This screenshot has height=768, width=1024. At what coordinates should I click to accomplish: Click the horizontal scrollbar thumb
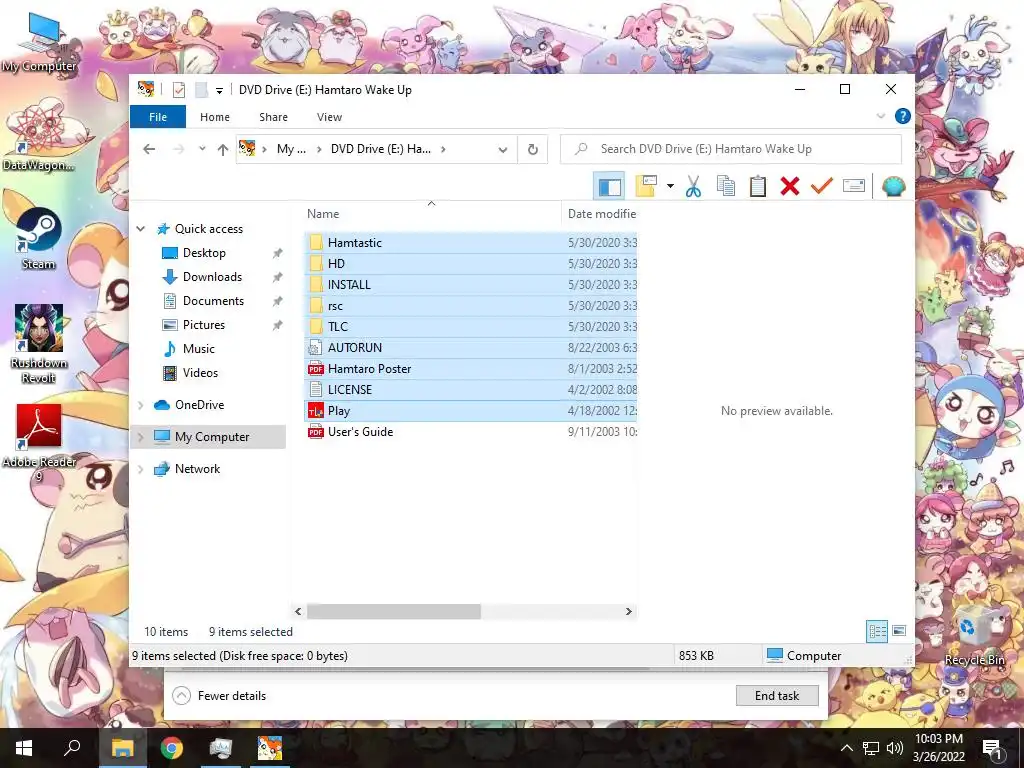point(394,611)
